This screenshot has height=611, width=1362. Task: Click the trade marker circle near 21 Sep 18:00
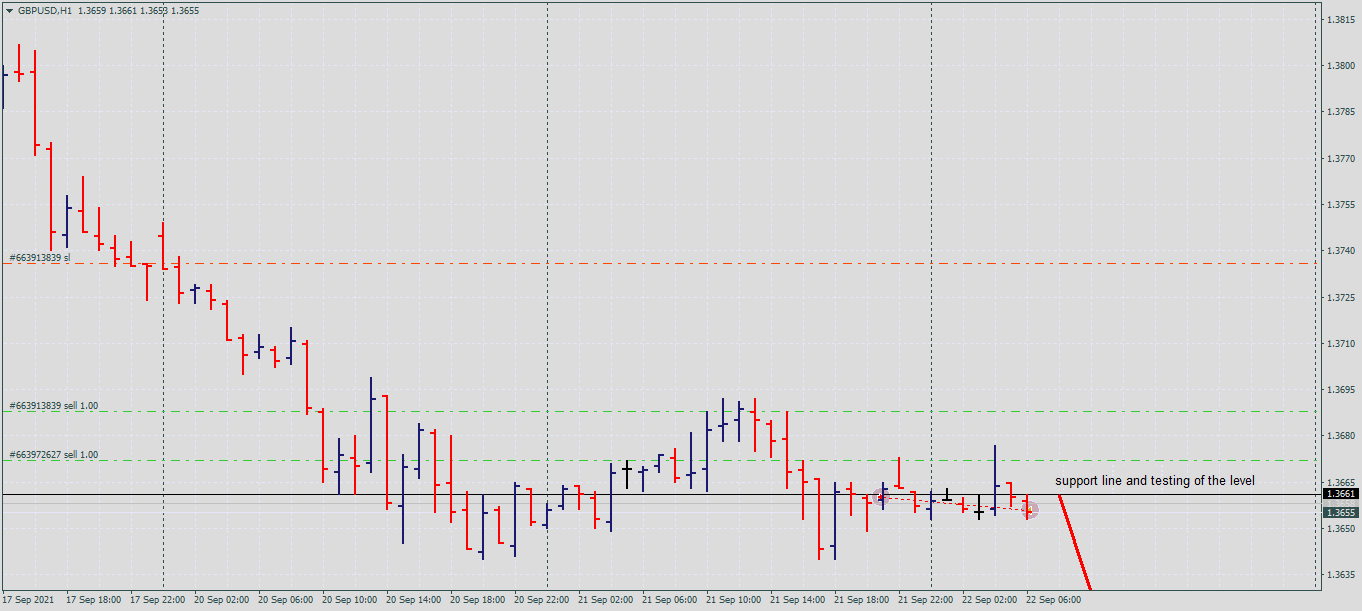(x=881, y=496)
